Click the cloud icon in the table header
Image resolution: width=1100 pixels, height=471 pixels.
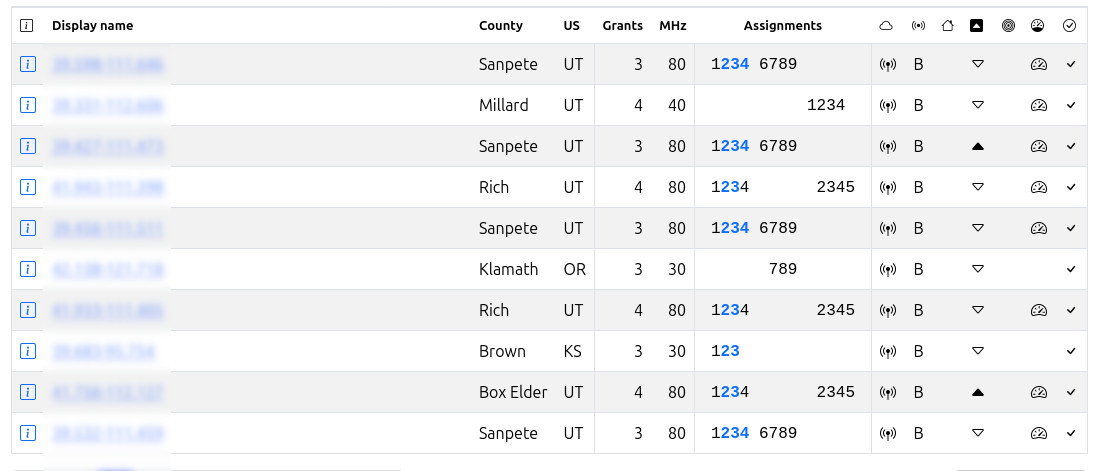885,26
